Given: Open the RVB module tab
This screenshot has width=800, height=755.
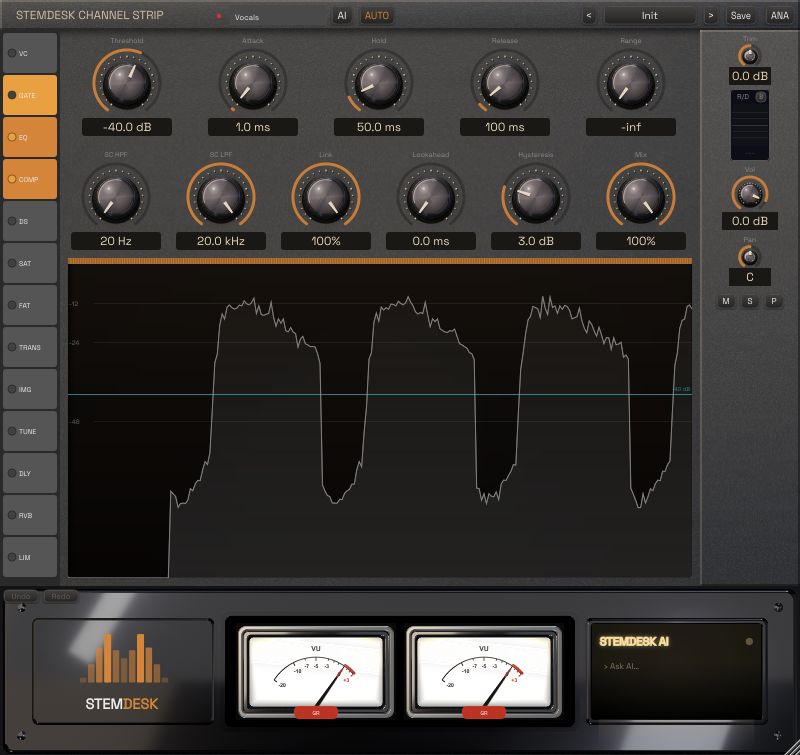Looking at the screenshot, I should [x=30, y=515].
